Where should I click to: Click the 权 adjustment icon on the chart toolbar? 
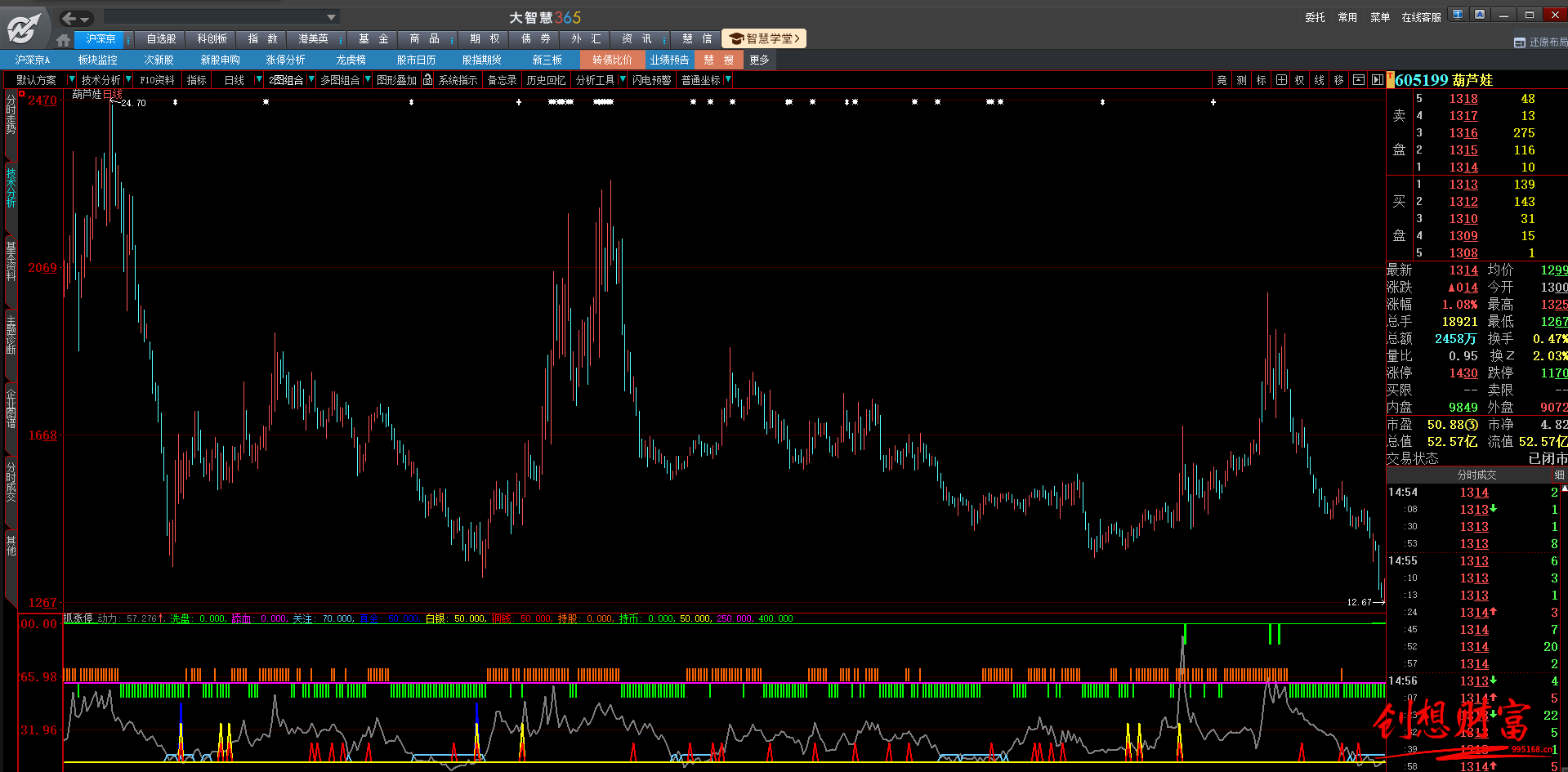pyautogui.click(x=1300, y=80)
